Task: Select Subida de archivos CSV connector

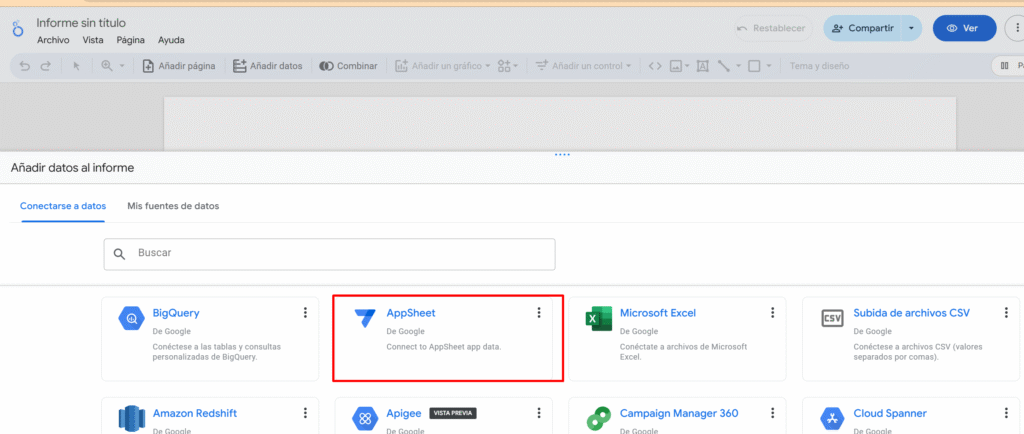Action: click(x=913, y=339)
